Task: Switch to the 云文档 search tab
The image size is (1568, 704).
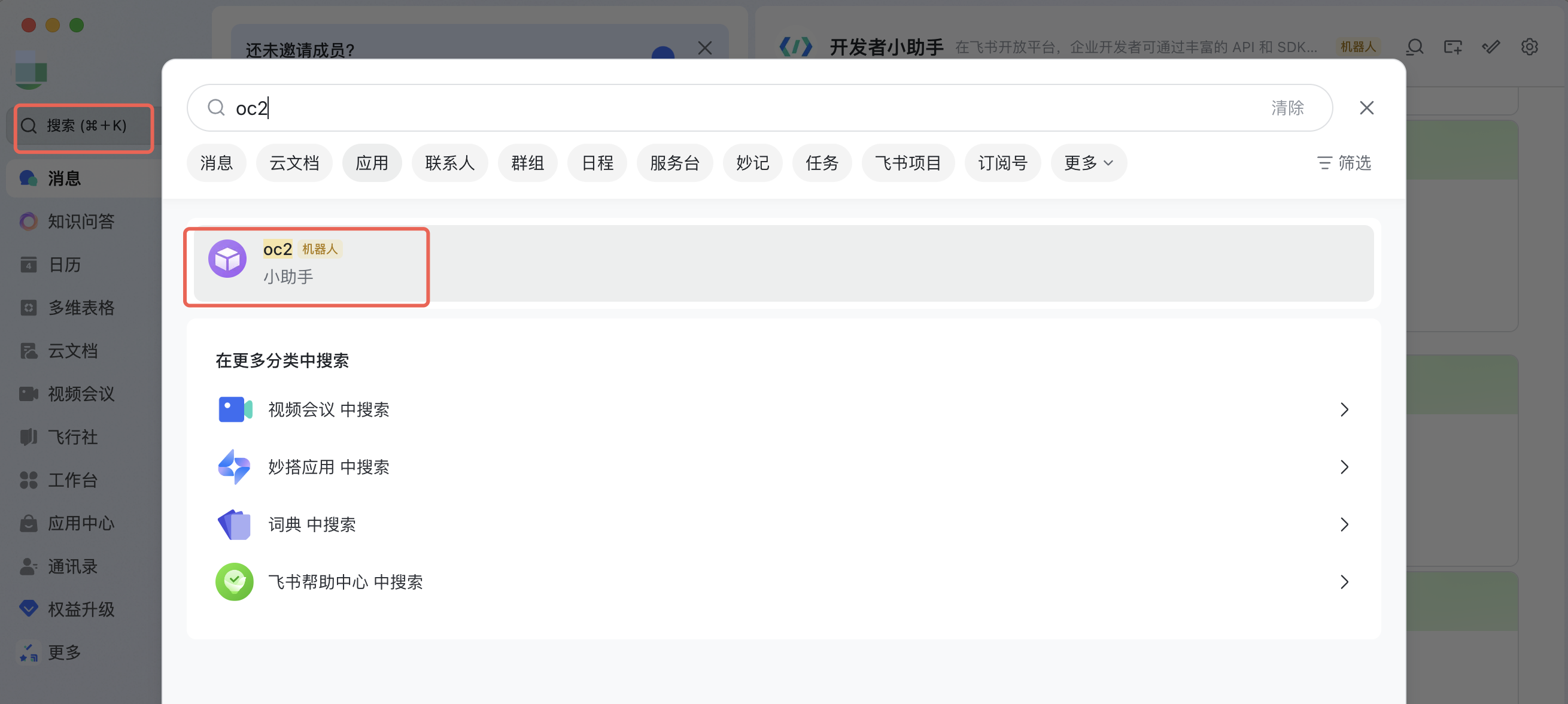Action: 294,163
